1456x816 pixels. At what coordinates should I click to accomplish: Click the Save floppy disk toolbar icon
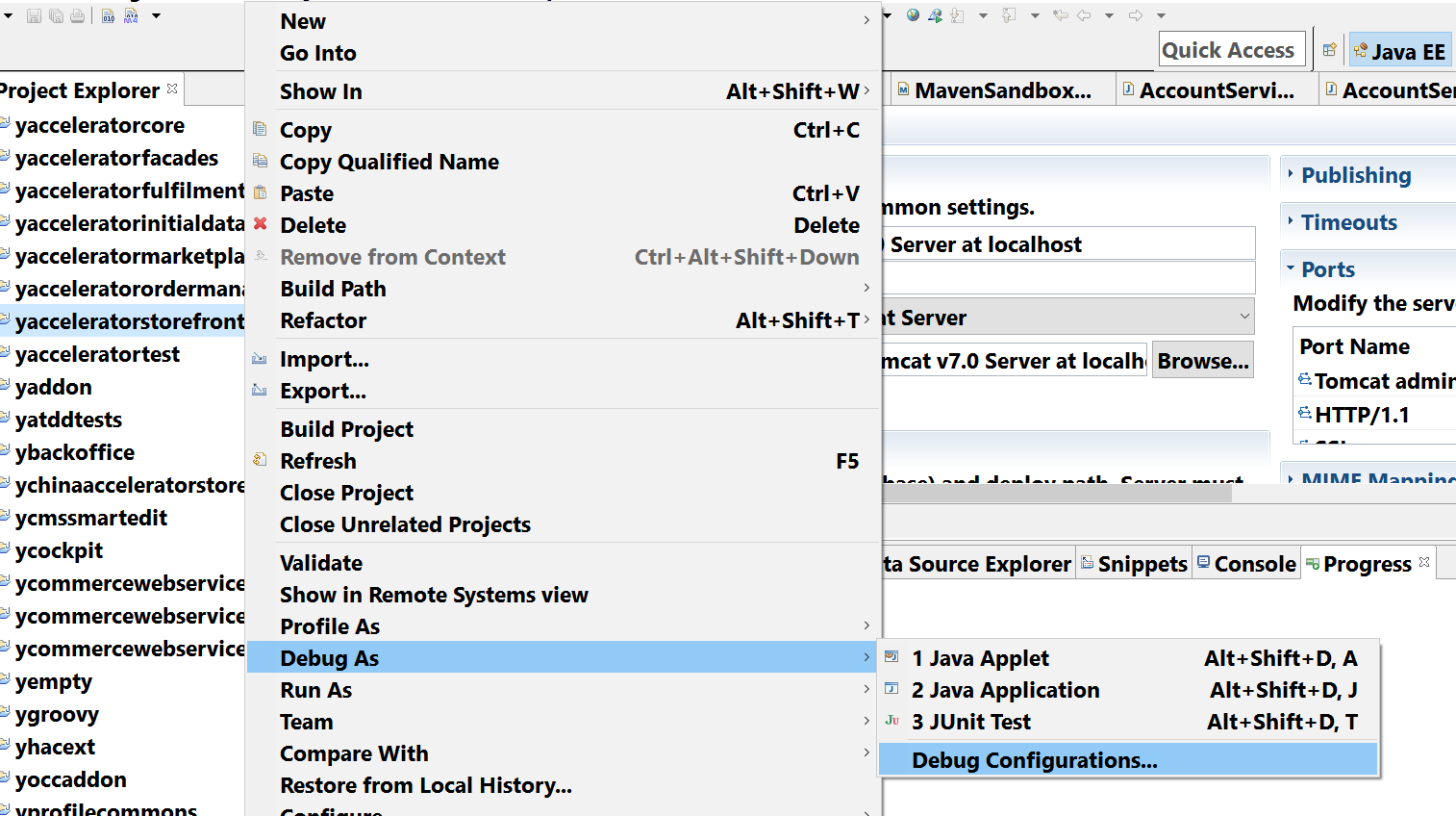34,15
